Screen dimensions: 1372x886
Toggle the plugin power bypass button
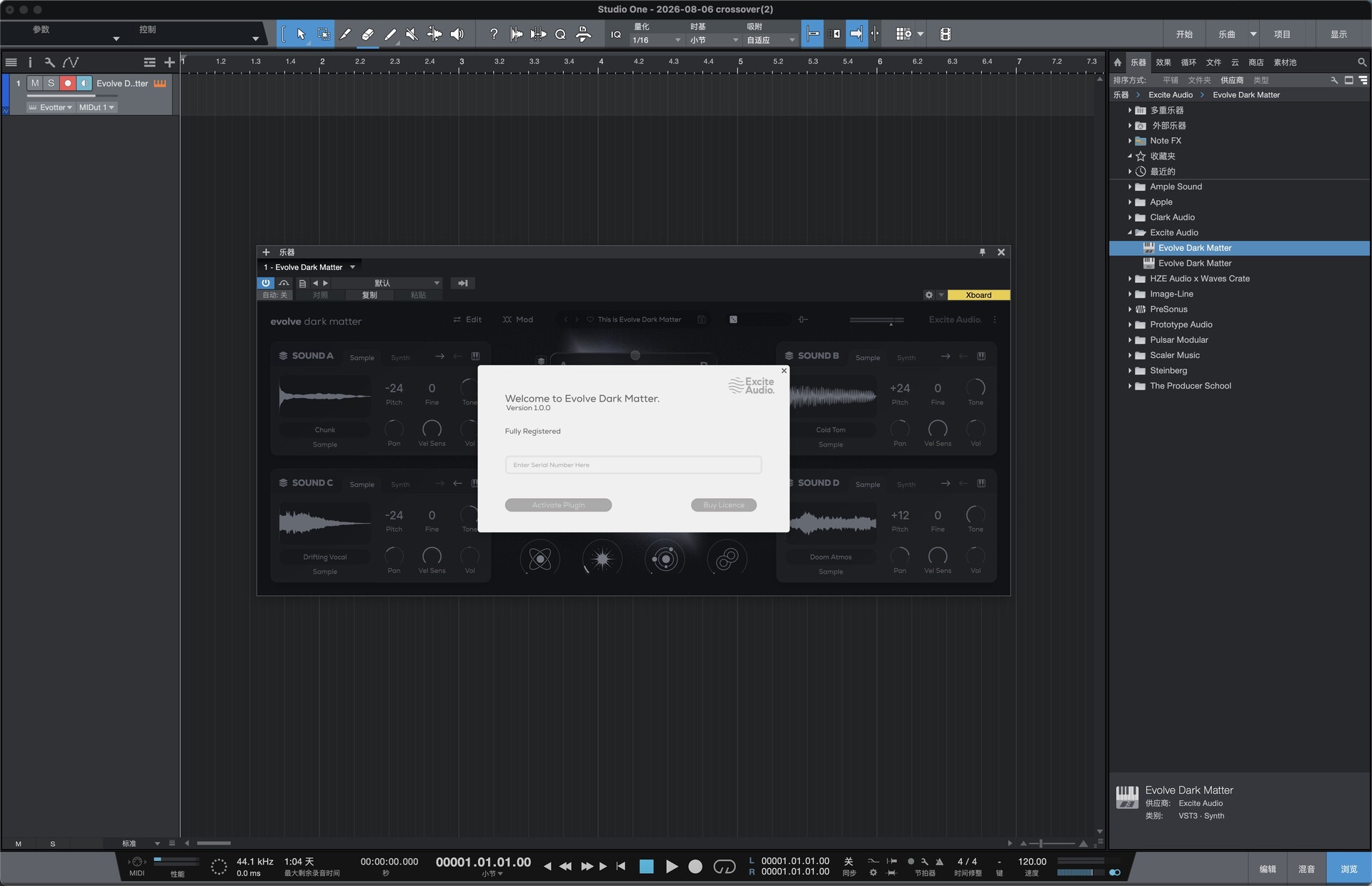266,283
